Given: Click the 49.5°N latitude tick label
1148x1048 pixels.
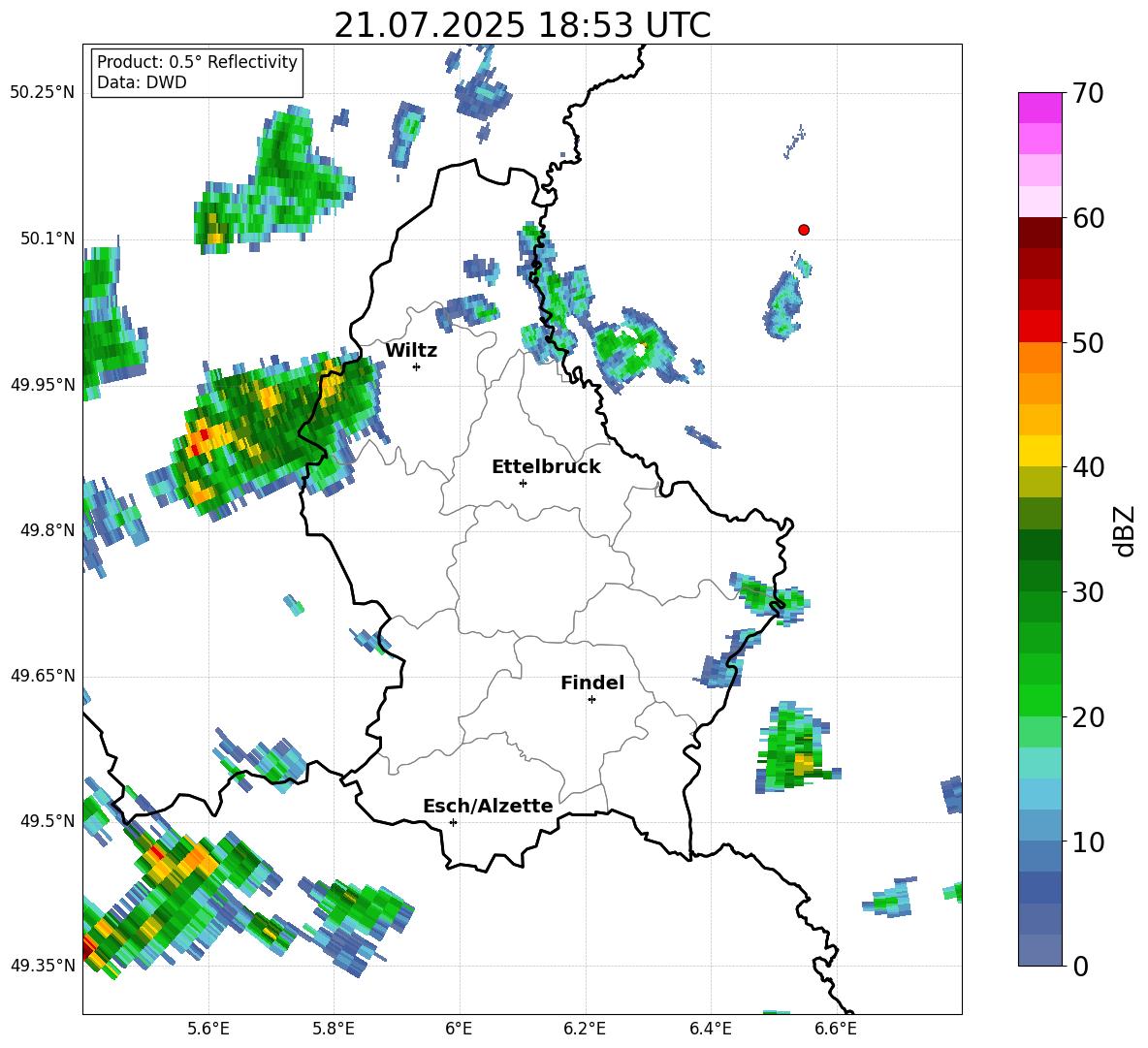Looking at the screenshot, I should 47,821.
